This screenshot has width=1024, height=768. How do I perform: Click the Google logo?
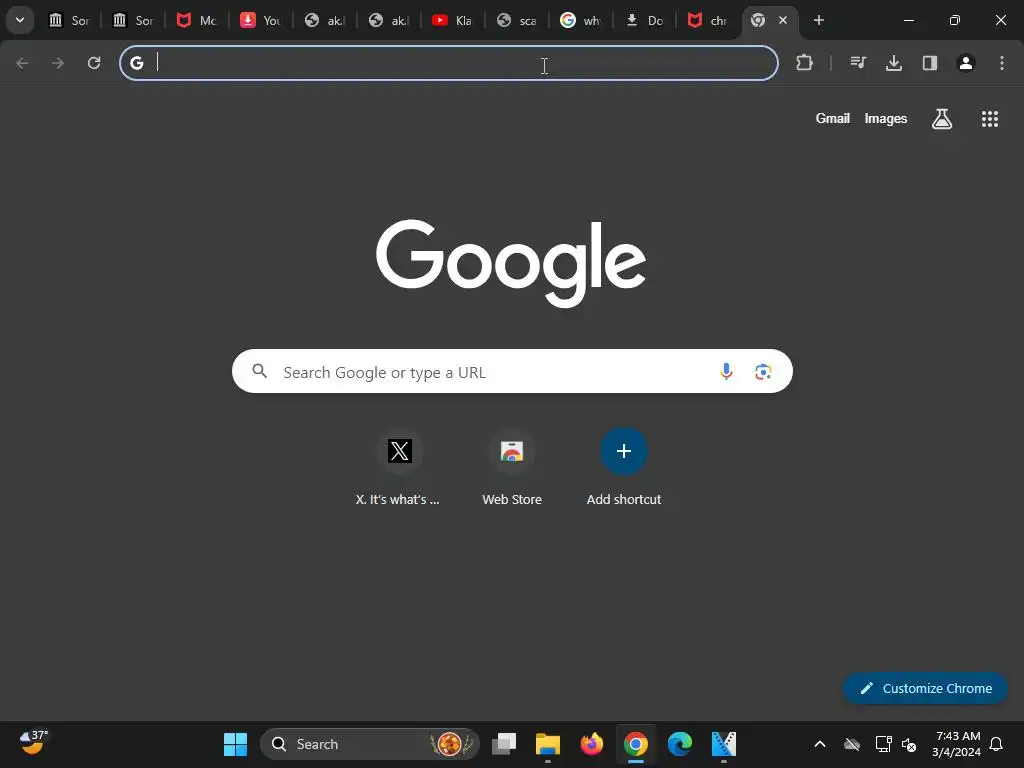pos(511,263)
